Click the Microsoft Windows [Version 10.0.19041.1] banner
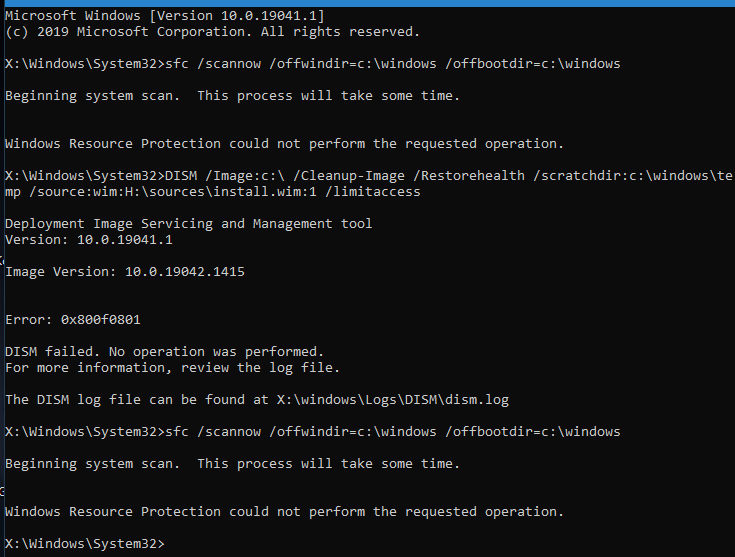Screen dimensions: 735x557 coord(165,16)
